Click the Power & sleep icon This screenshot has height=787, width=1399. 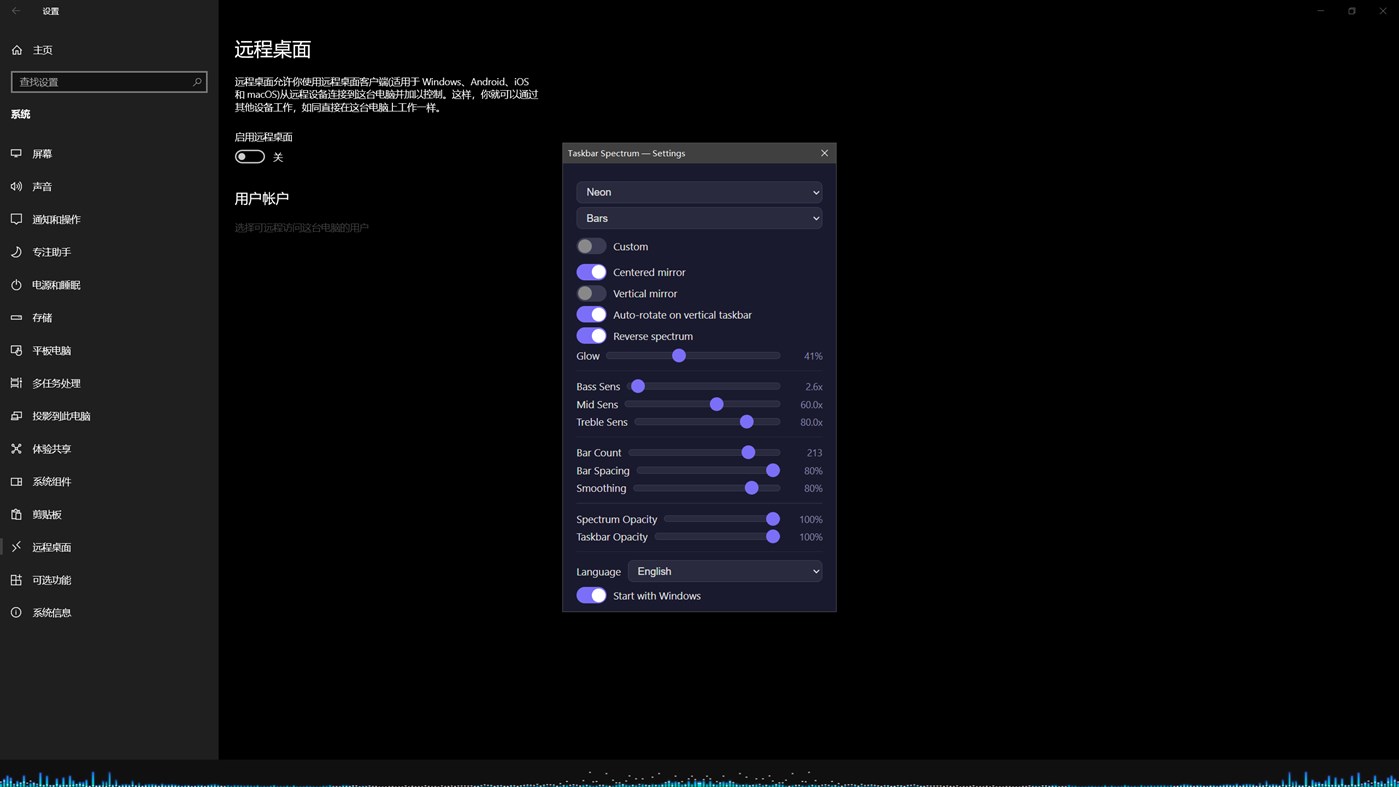tap(16, 285)
